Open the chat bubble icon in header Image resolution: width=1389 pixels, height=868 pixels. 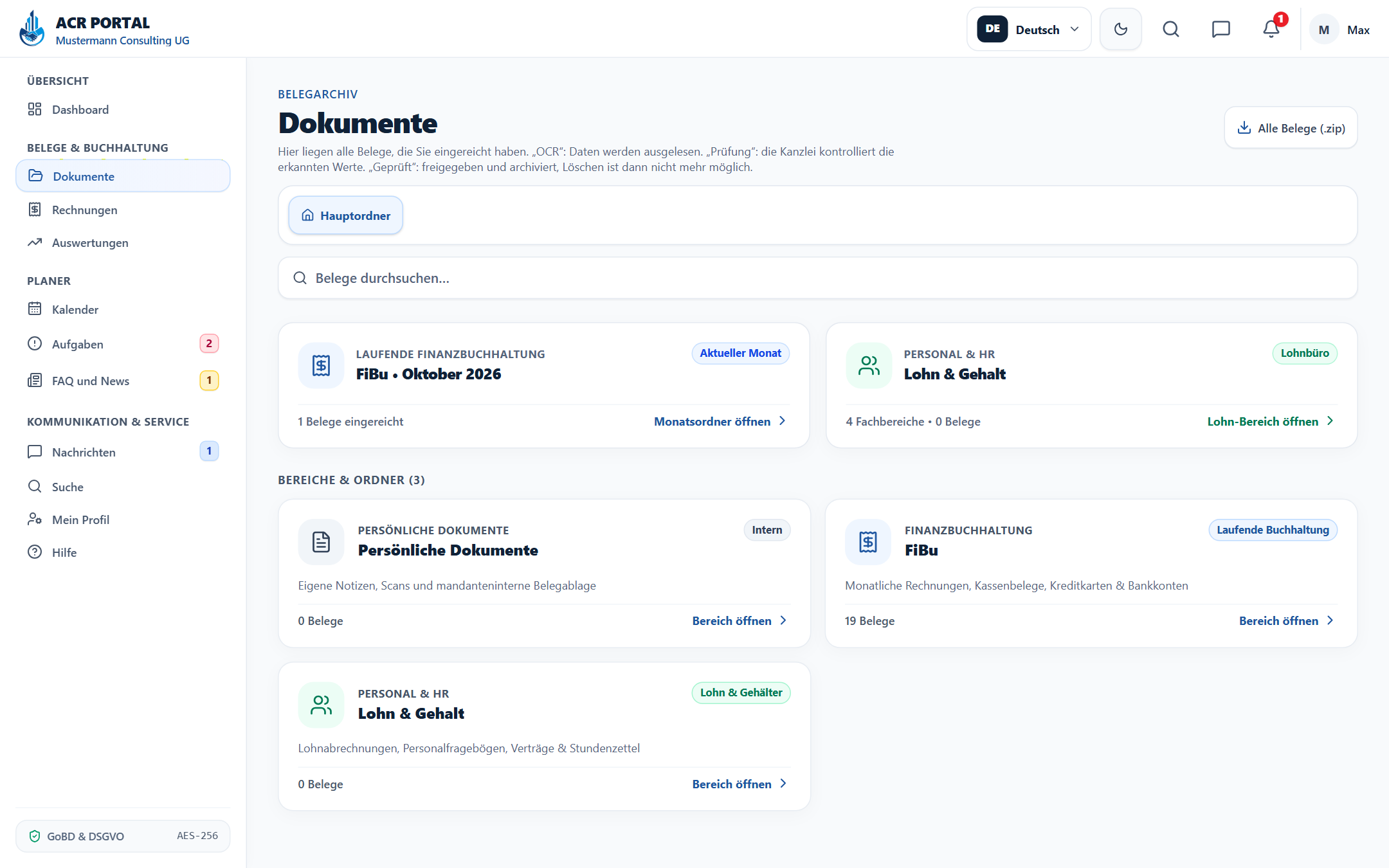(x=1221, y=29)
